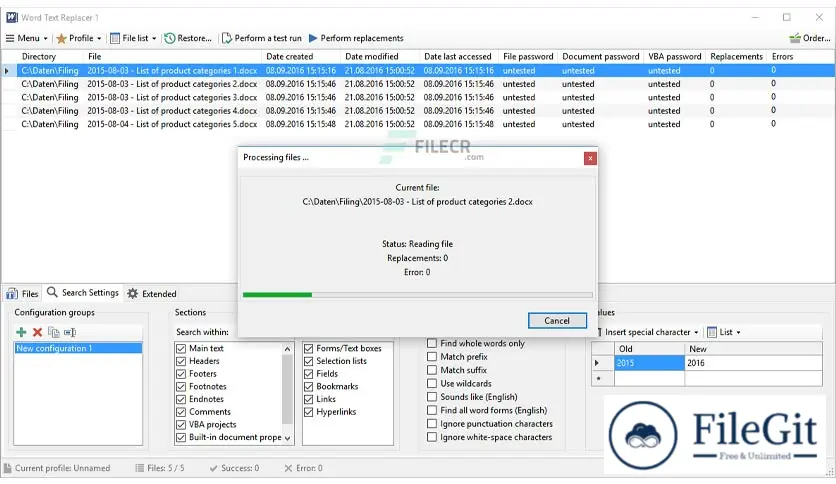Uncheck Footnotes section
This screenshot has width=836, height=484.
tap(181, 386)
